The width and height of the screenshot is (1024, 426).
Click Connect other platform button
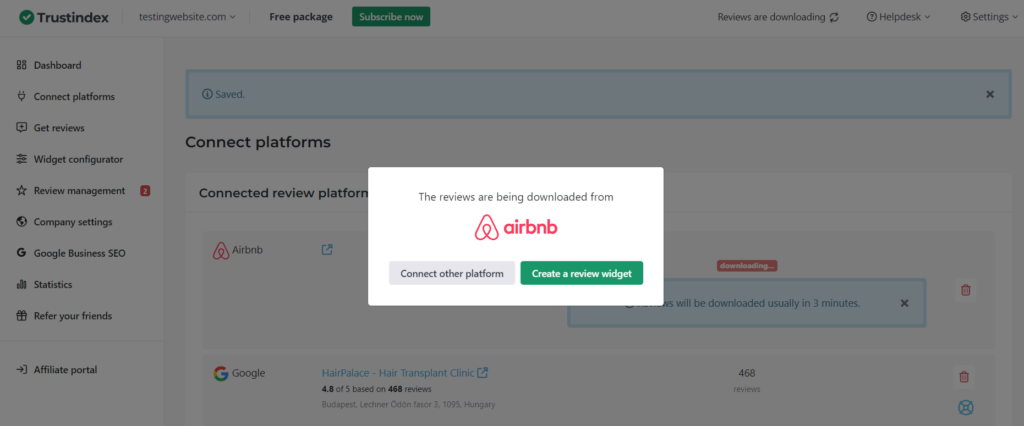[452, 273]
